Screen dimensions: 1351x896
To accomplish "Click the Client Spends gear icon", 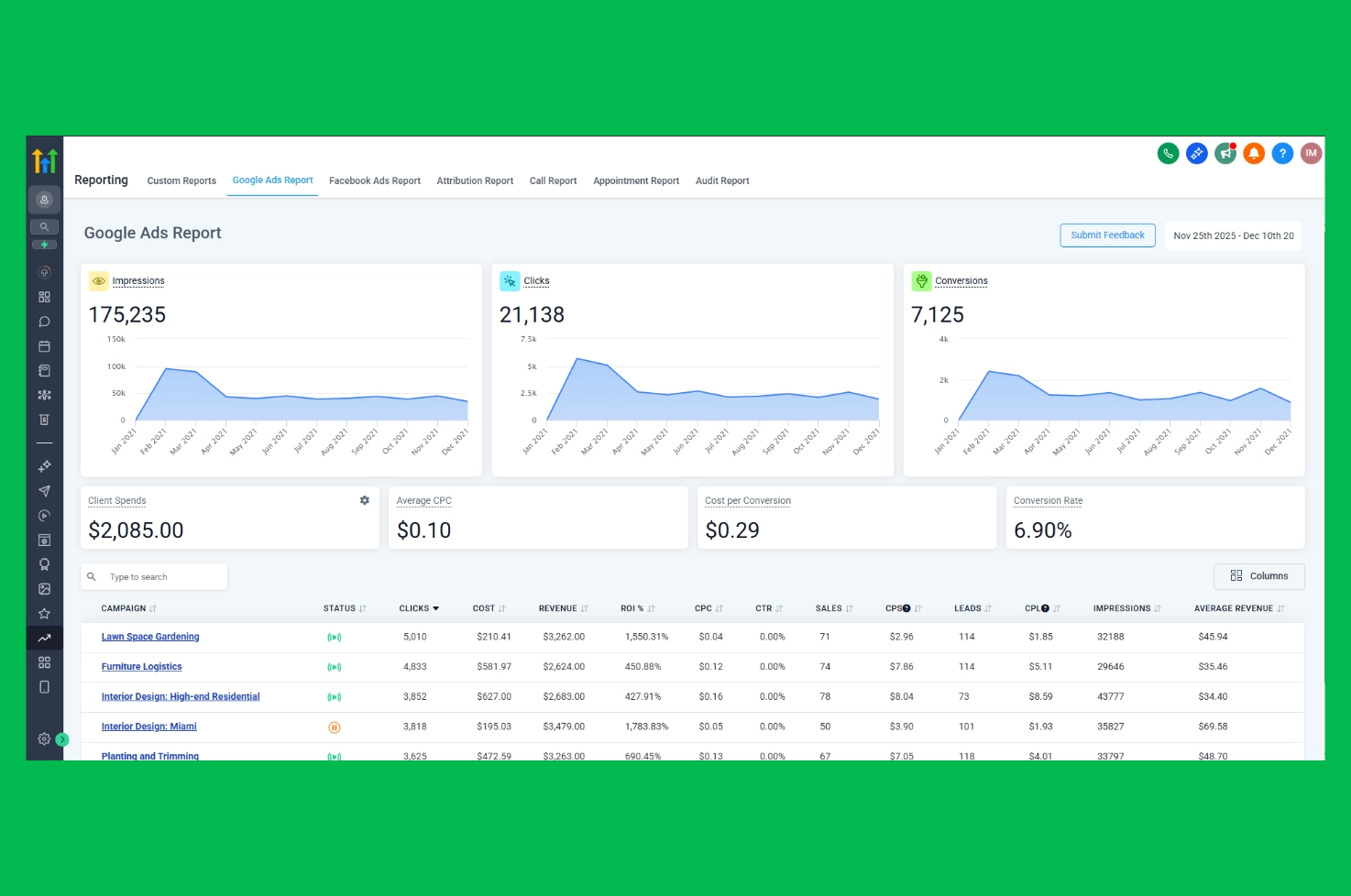I will [365, 500].
